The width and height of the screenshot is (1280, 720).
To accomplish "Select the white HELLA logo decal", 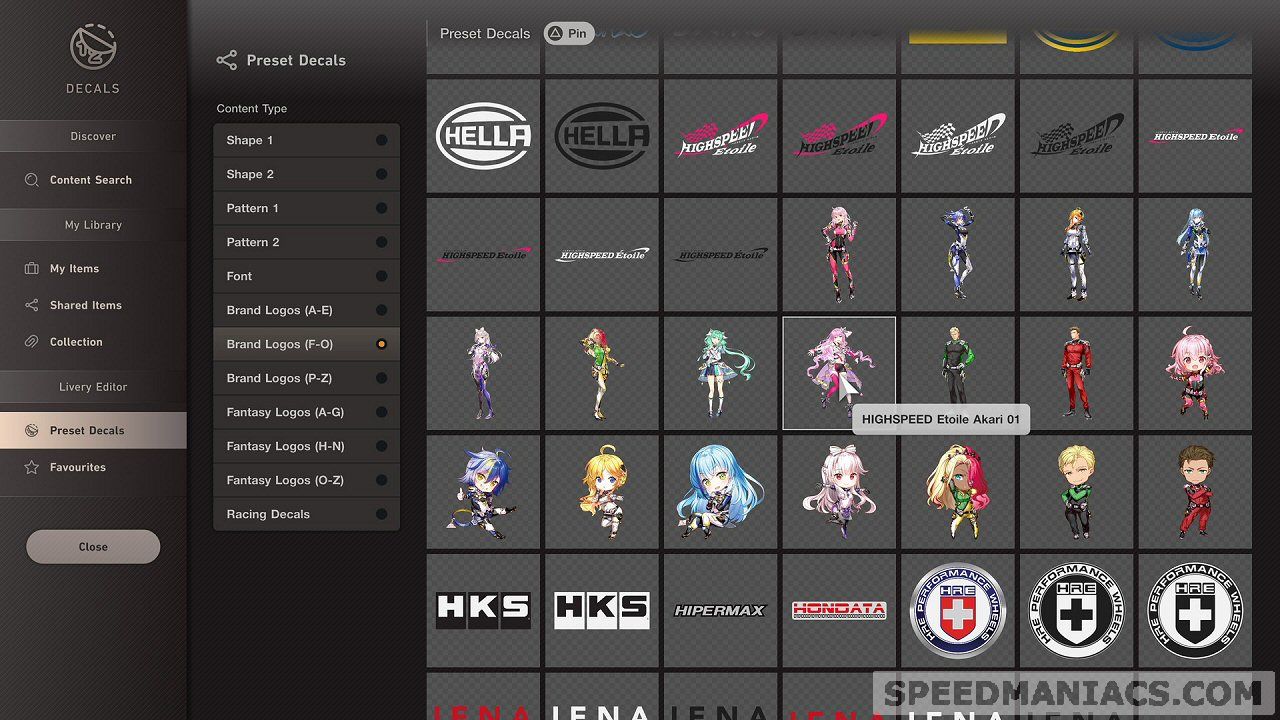I will [x=483, y=136].
